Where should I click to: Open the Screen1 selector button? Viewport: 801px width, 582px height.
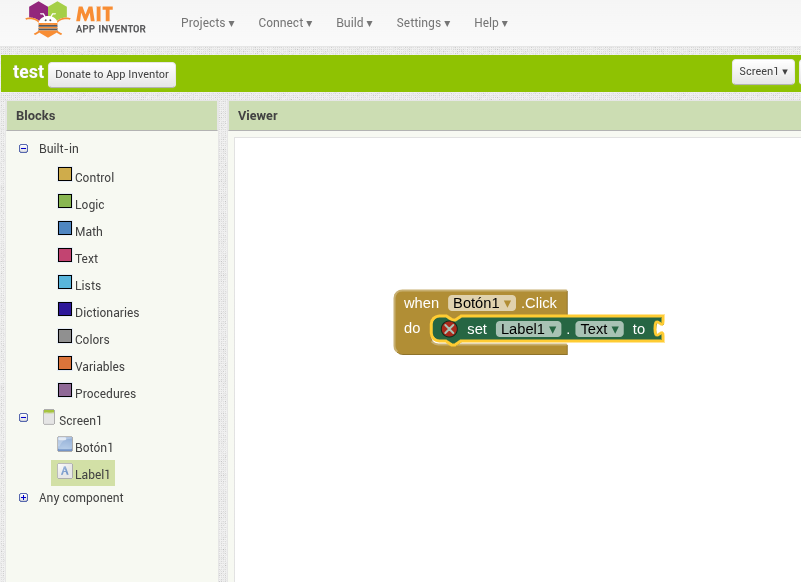[763, 72]
